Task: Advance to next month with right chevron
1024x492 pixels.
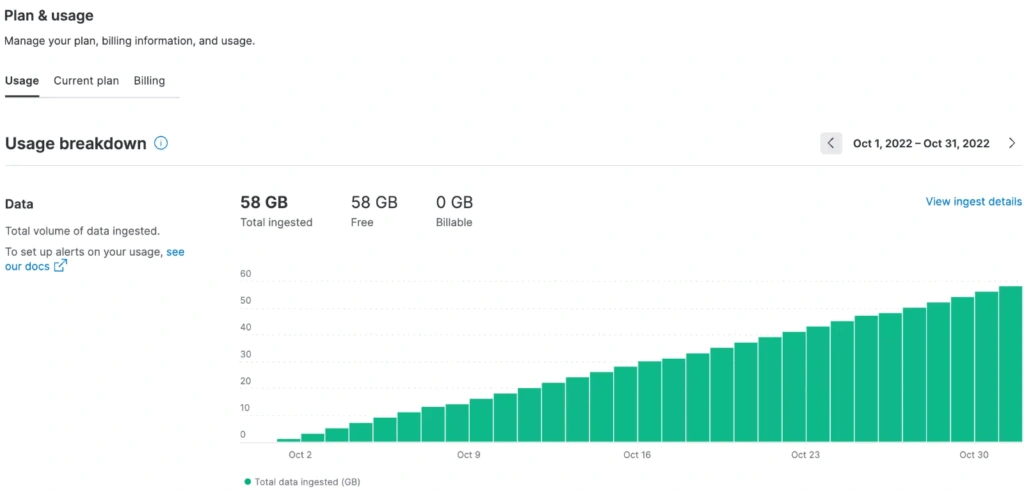Action: coord(1011,143)
